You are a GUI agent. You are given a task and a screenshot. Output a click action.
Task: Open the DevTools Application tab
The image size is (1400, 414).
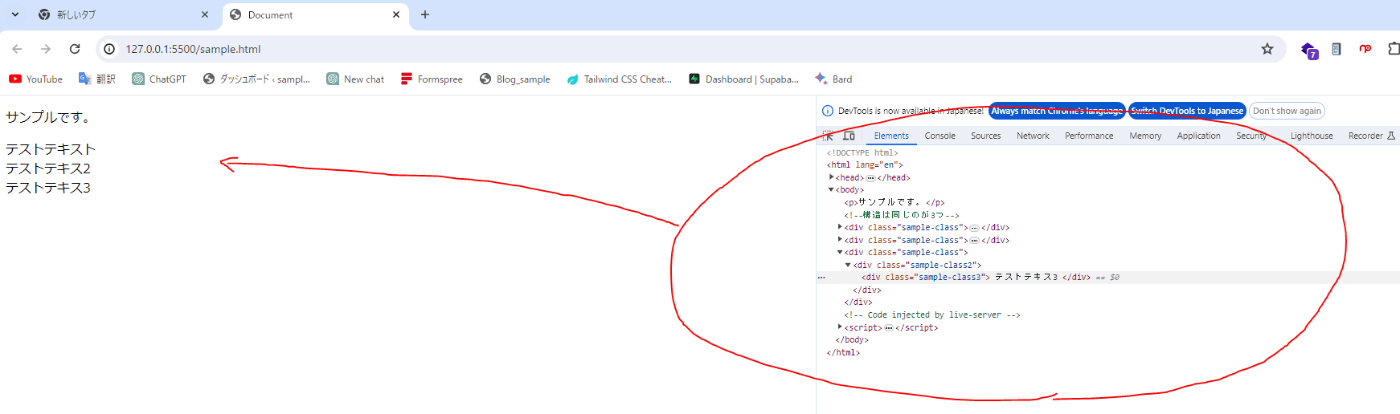coord(1199,136)
